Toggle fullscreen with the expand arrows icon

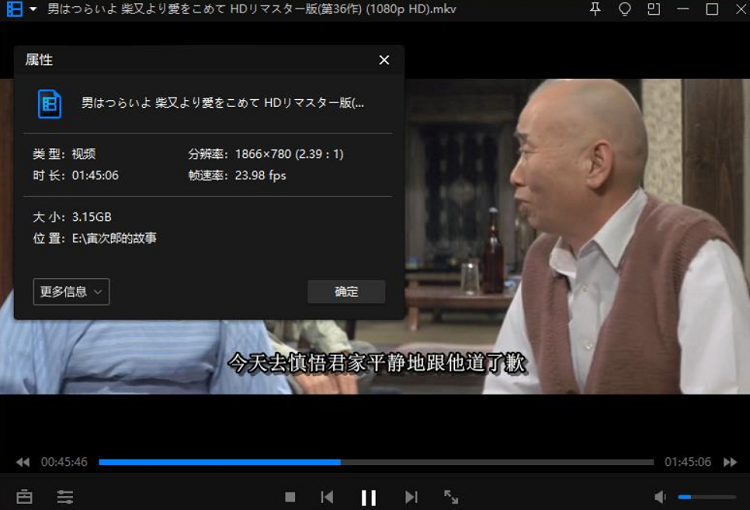[451, 497]
